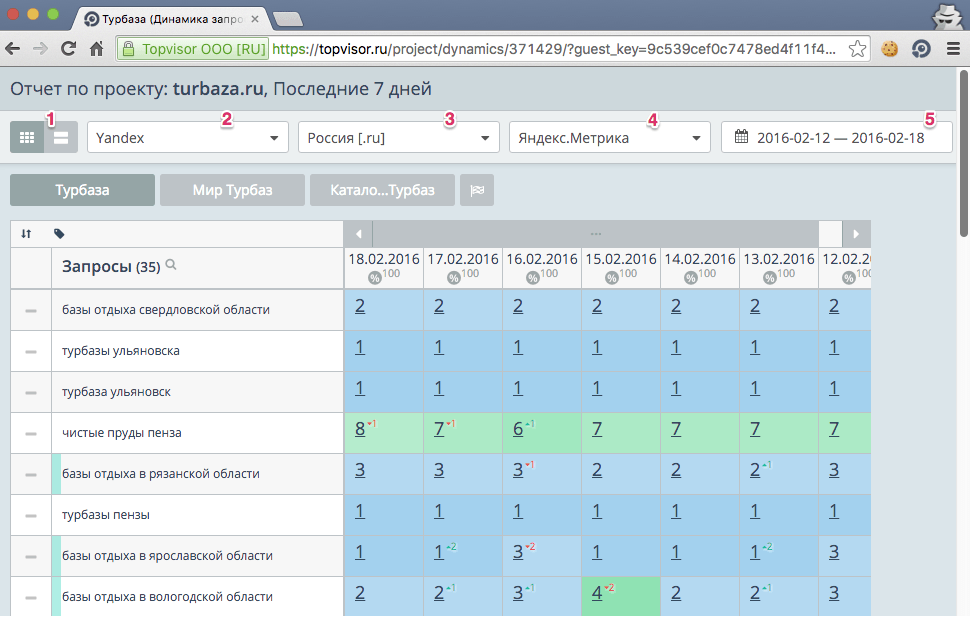This screenshot has height=617, width=970.
Task: Open position 6 on 16.02.2016
Action: [518, 429]
